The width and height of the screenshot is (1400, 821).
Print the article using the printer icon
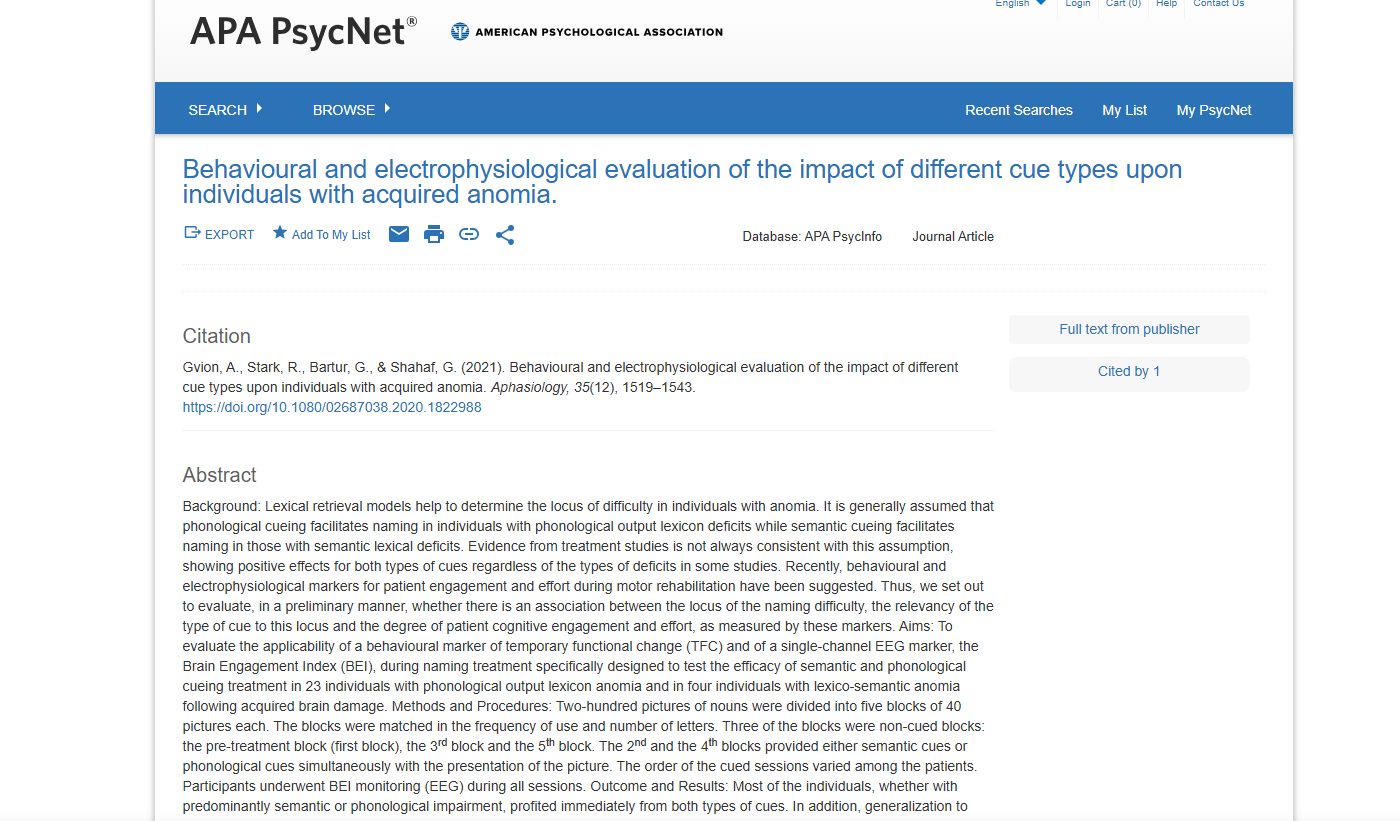click(433, 234)
